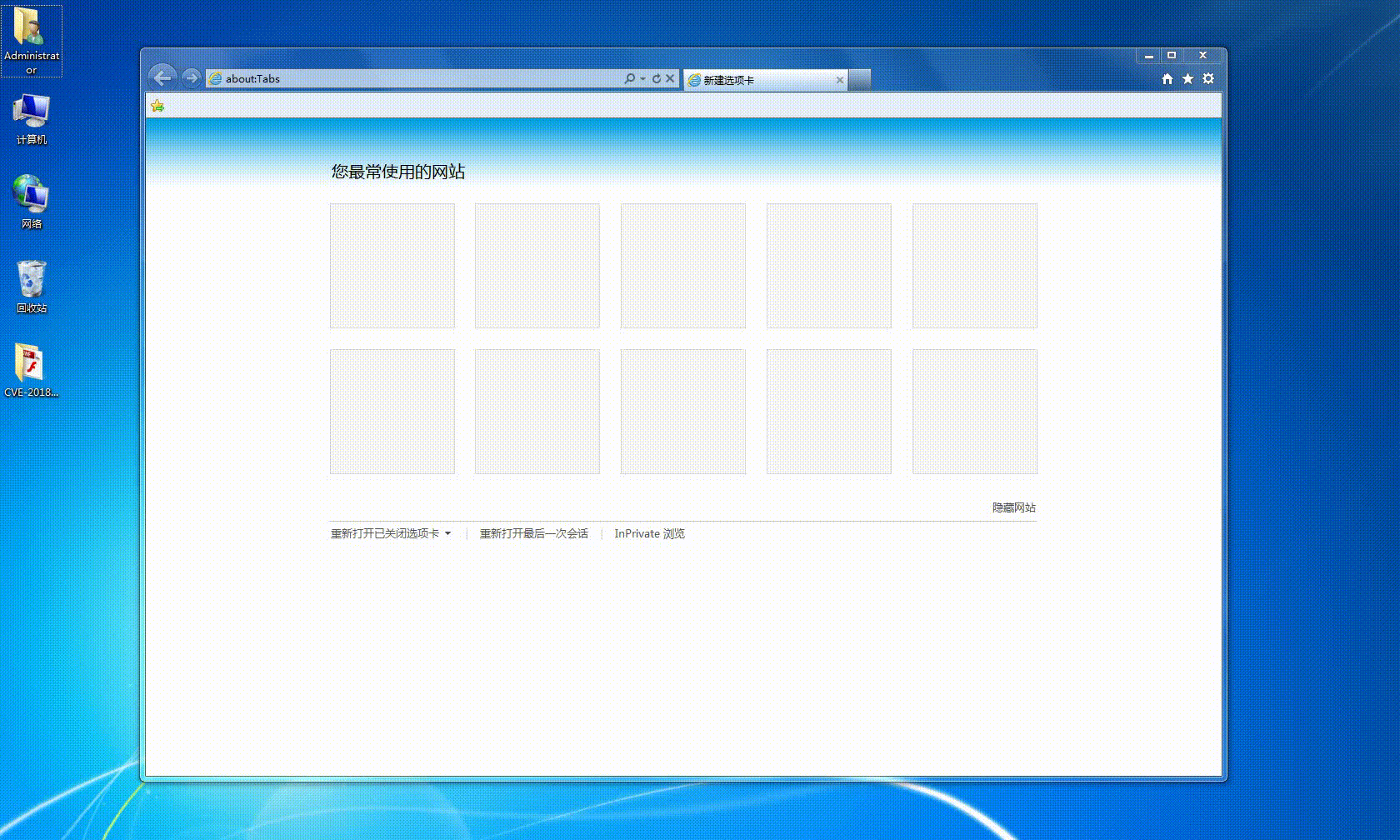The height and width of the screenshot is (840, 1400).
Task: Open the Tools gear menu
Action: pos(1208,79)
